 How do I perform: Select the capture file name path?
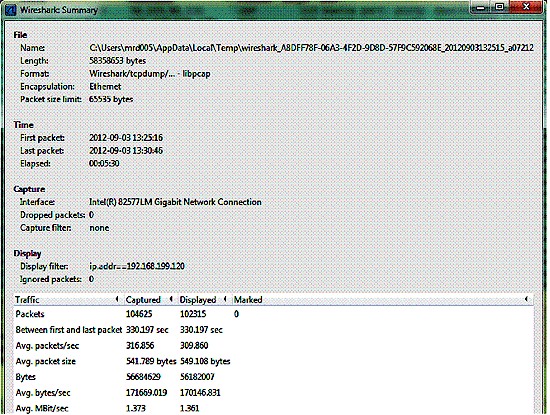tap(311, 48)
